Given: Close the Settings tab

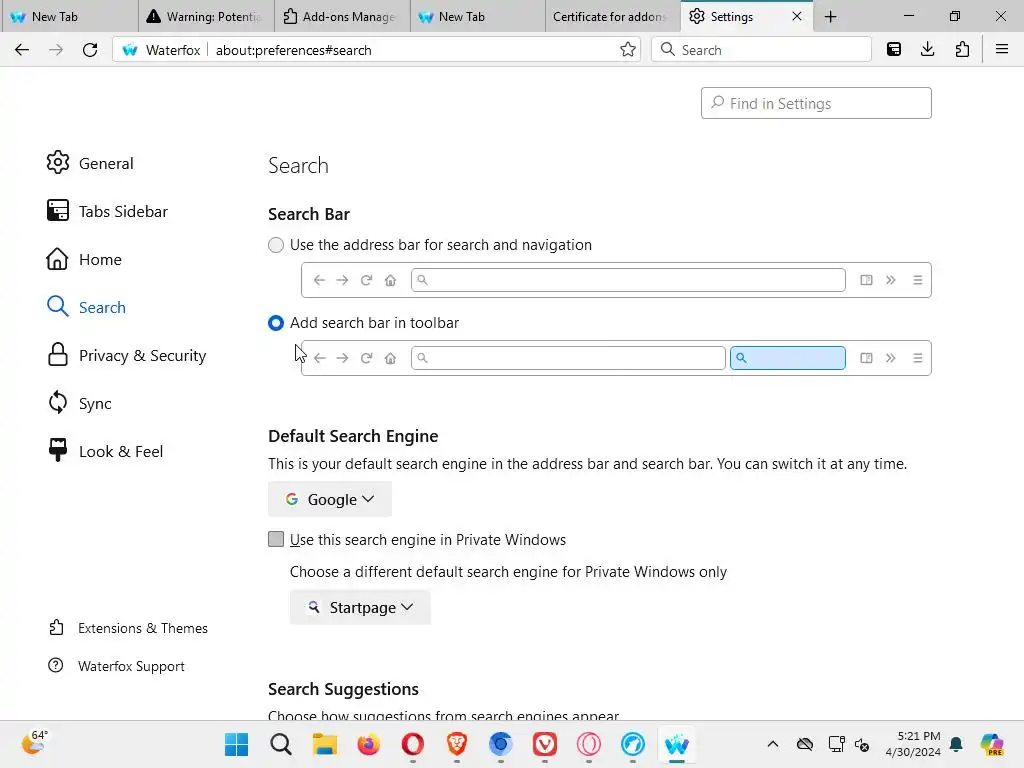Looking at the screenshot, I should [x=797, y=16].
